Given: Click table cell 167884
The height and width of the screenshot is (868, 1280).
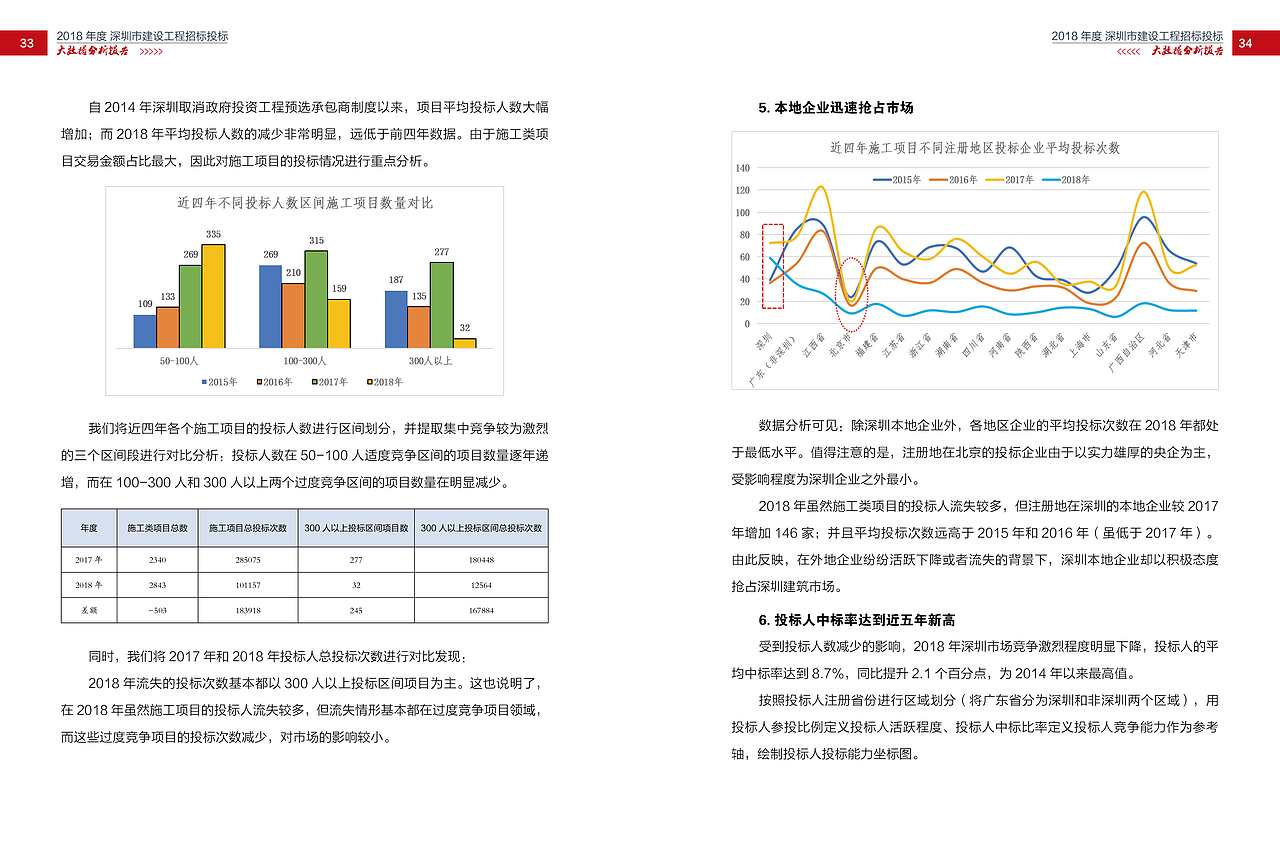Looking at the screenshot, I should (481, 610).
